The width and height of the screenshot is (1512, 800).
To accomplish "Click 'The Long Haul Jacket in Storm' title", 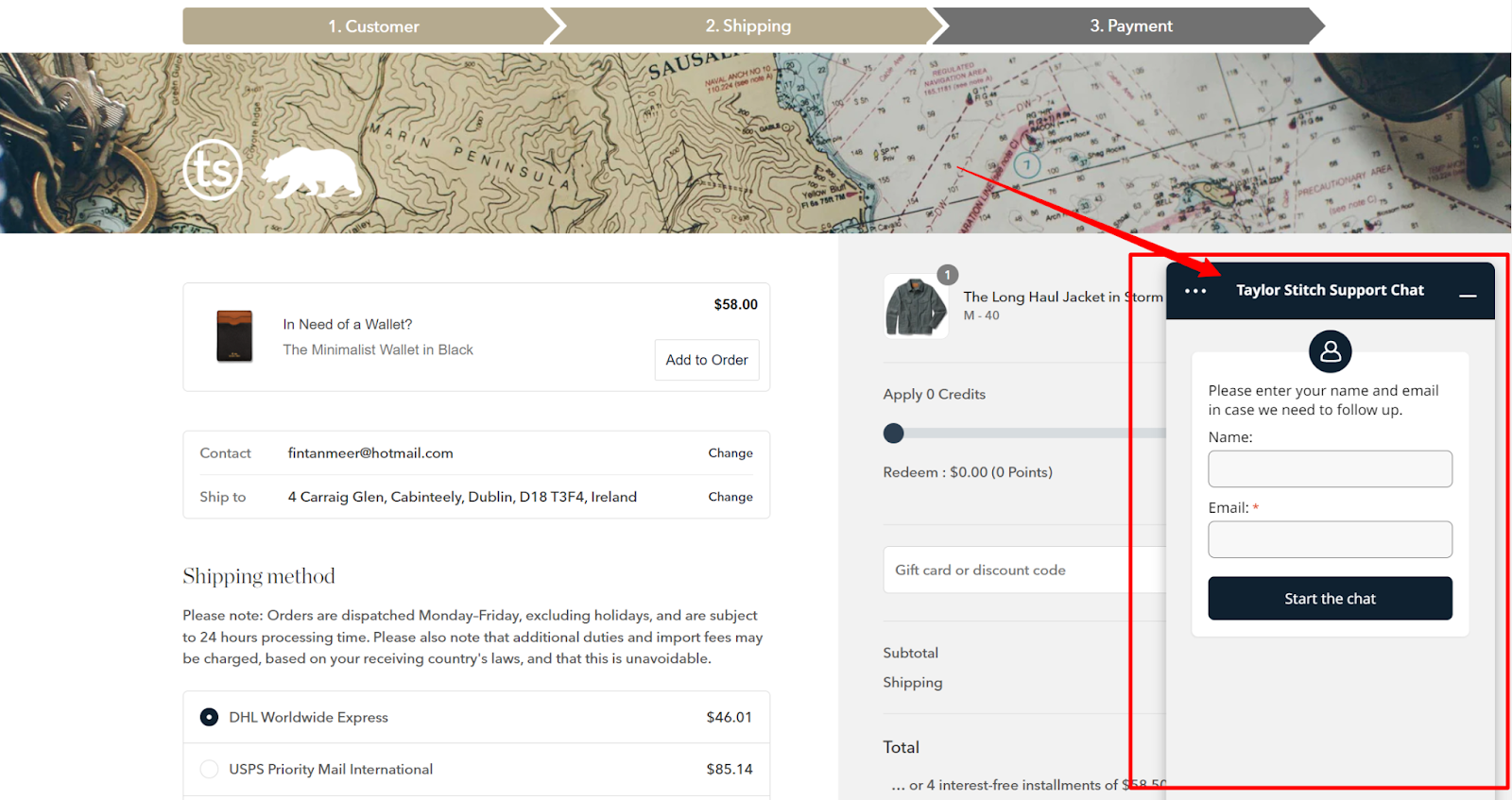I will [1063, 297].
